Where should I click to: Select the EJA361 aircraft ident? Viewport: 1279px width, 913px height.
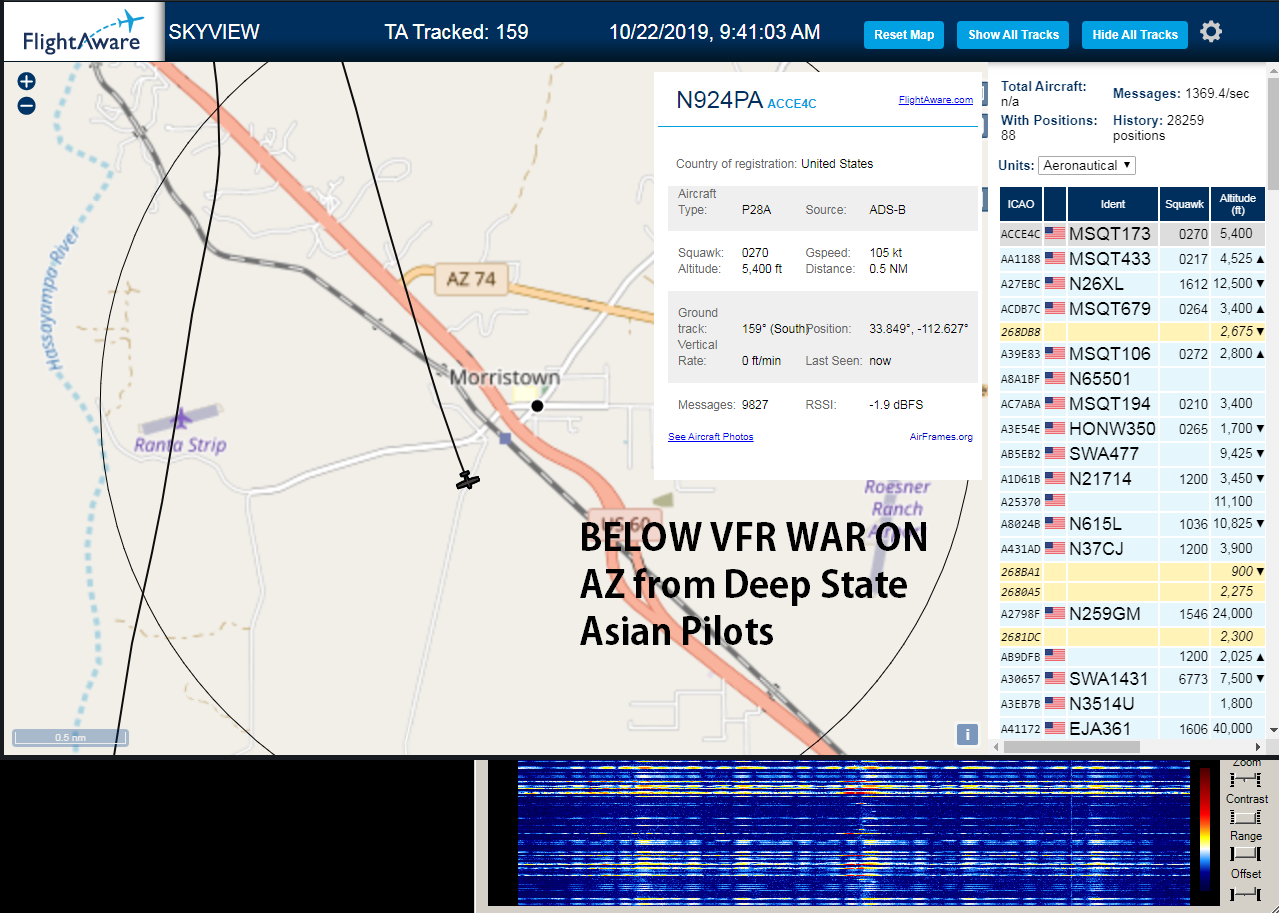coord(1100,729)
